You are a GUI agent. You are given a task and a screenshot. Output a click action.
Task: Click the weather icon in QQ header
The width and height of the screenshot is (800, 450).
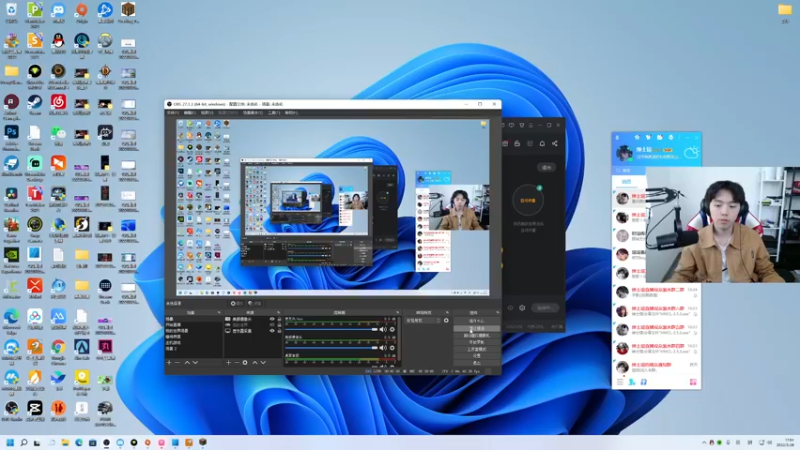(x=691, y=152)
